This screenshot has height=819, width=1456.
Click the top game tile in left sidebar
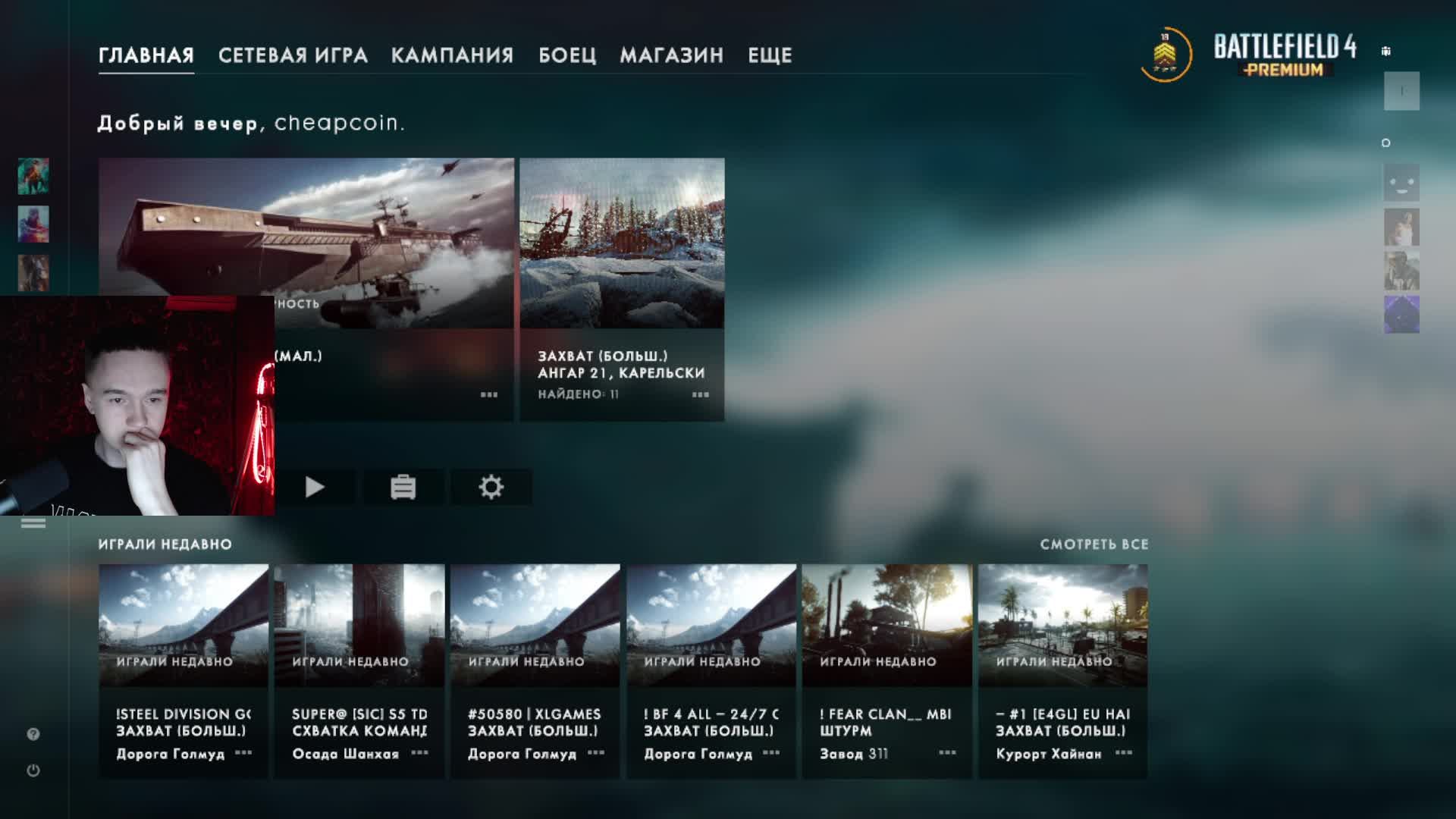click(33, 177)
